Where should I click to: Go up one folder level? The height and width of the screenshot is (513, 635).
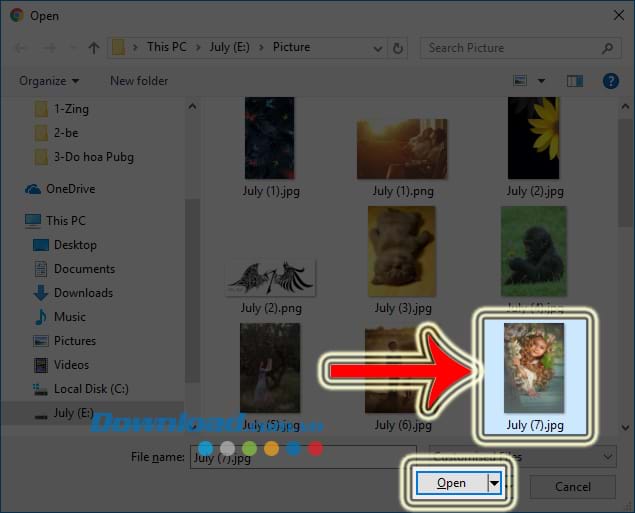(x=94, y=48)
